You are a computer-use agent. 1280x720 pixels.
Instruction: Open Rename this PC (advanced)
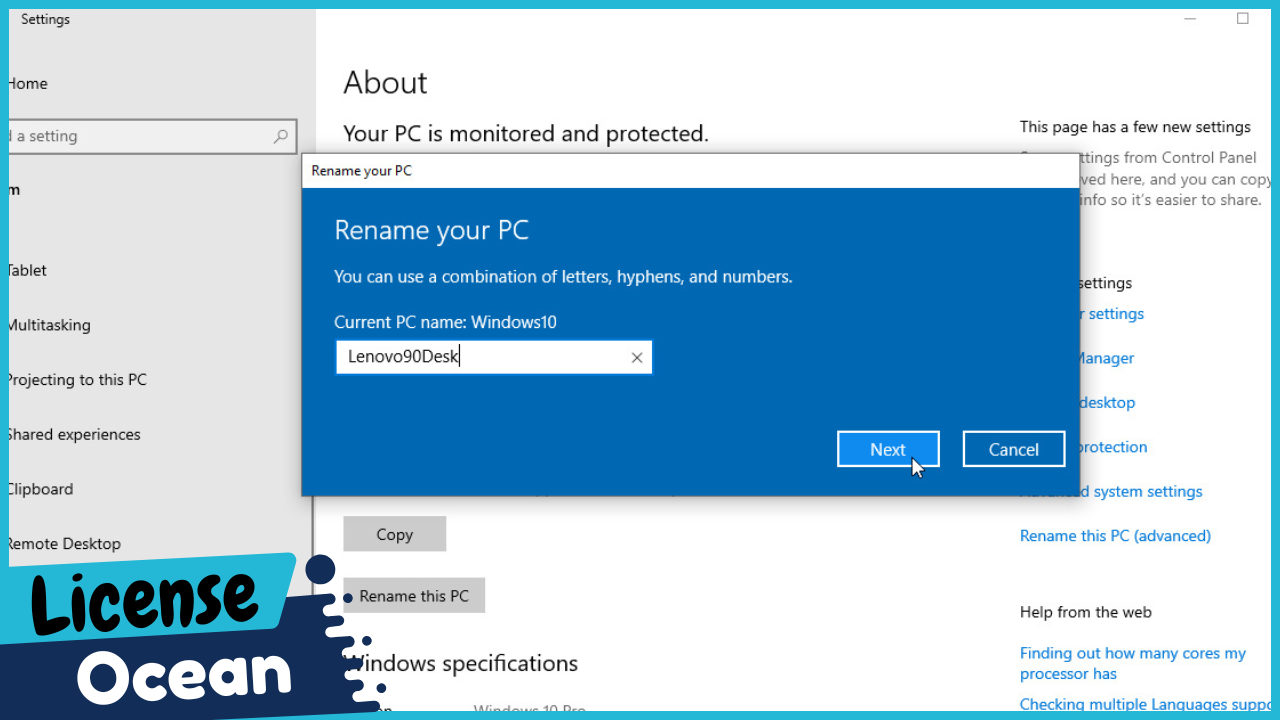click(1115, 535)
